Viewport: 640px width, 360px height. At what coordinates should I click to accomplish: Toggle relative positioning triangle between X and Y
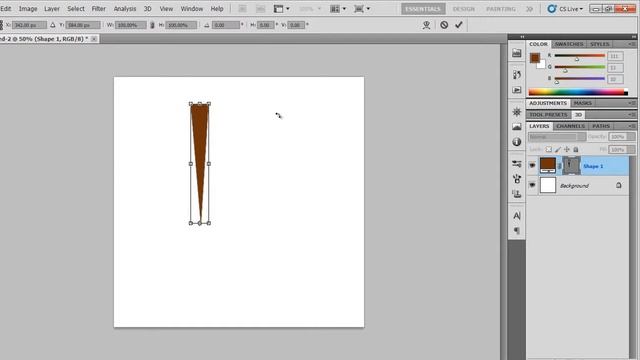point(53,25)
